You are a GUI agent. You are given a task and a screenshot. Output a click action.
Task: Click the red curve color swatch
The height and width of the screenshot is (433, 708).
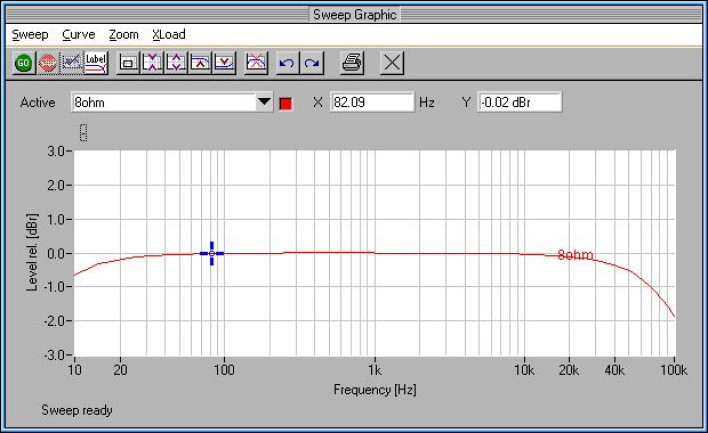285,102
